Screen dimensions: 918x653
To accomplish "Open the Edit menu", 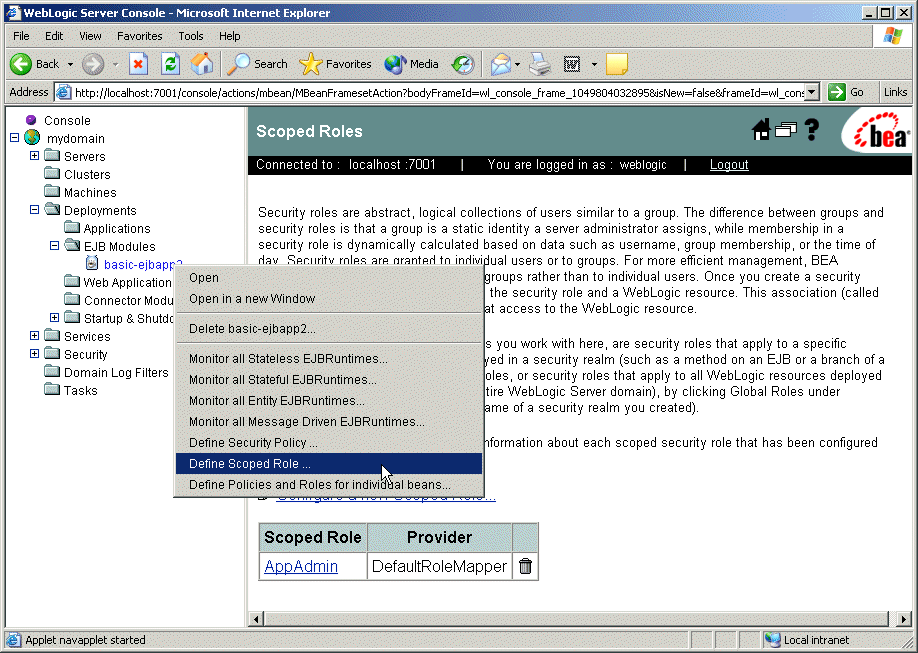I will [x=54, y=36].
